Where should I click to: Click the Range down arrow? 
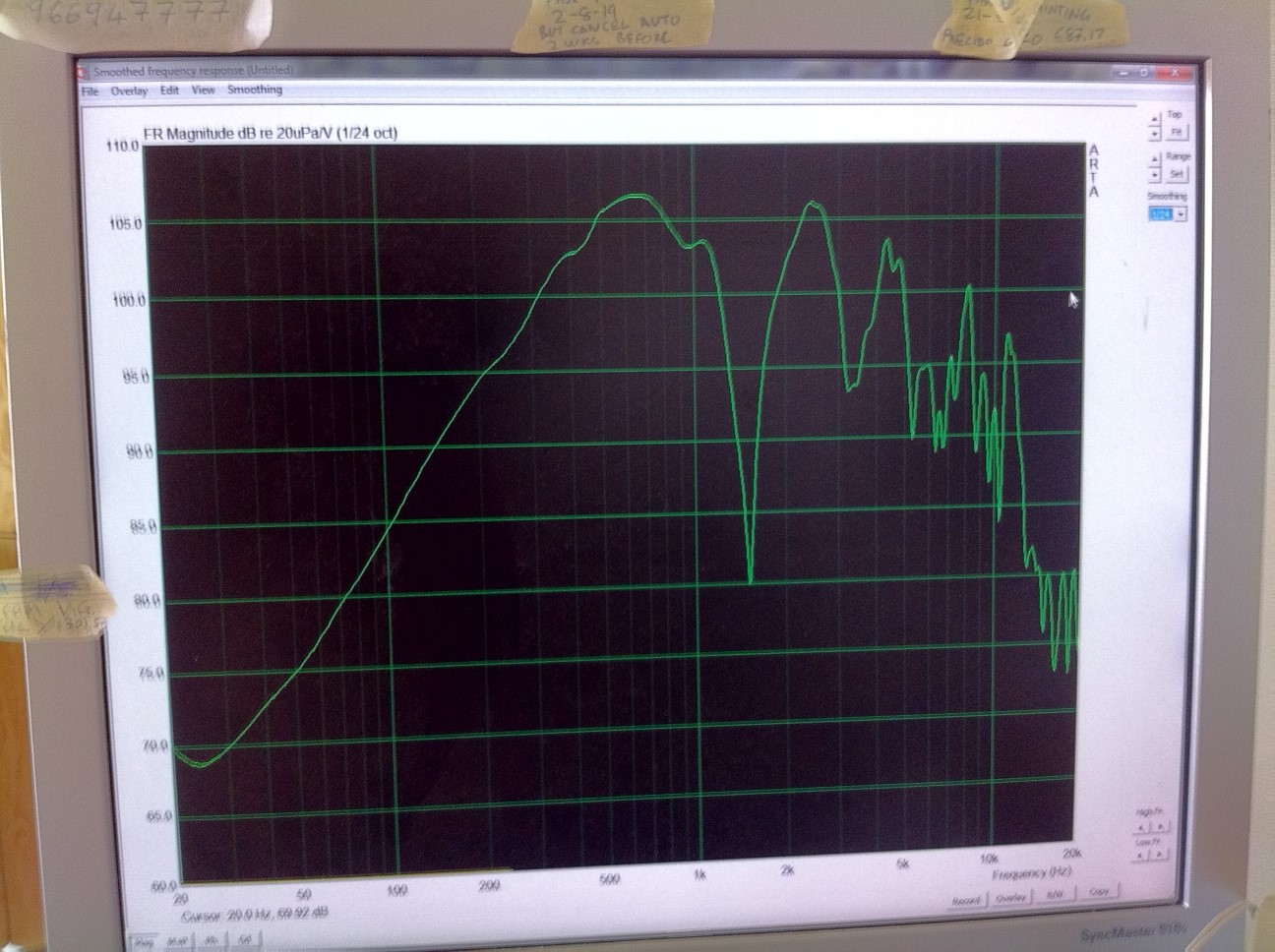(1155, 175)
